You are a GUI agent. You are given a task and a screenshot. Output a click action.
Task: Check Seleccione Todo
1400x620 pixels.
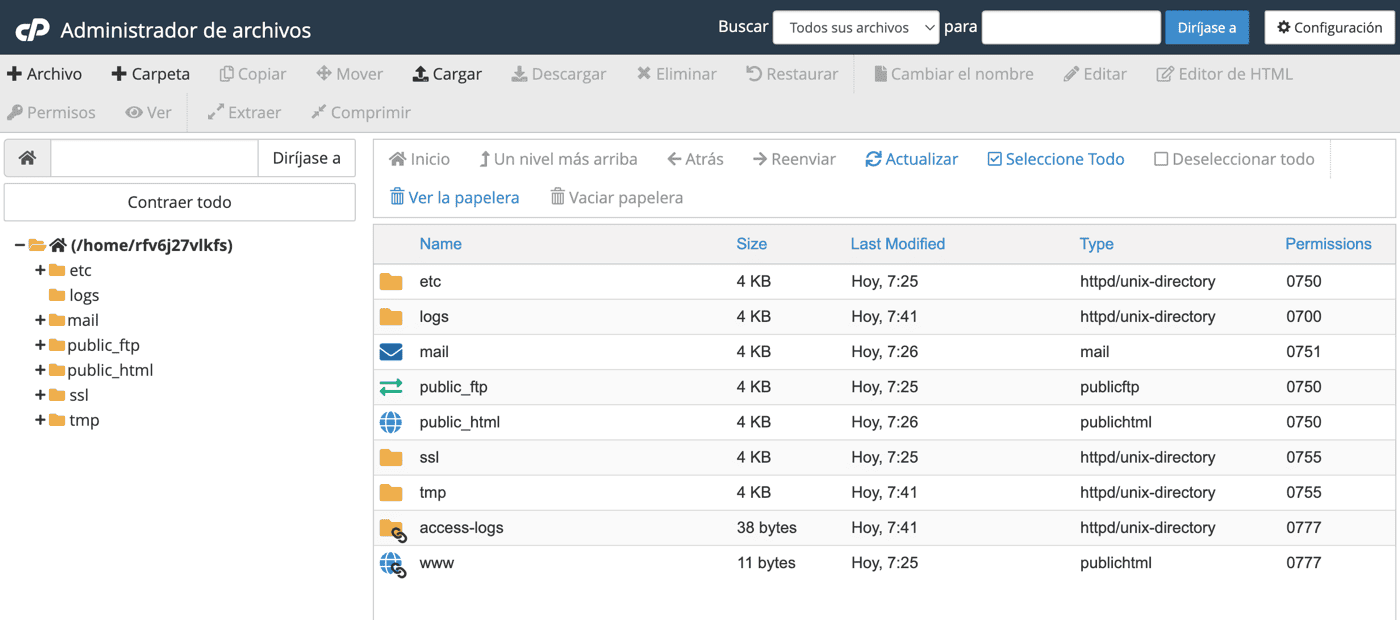pyautogui.click(x=1056, y=159)
